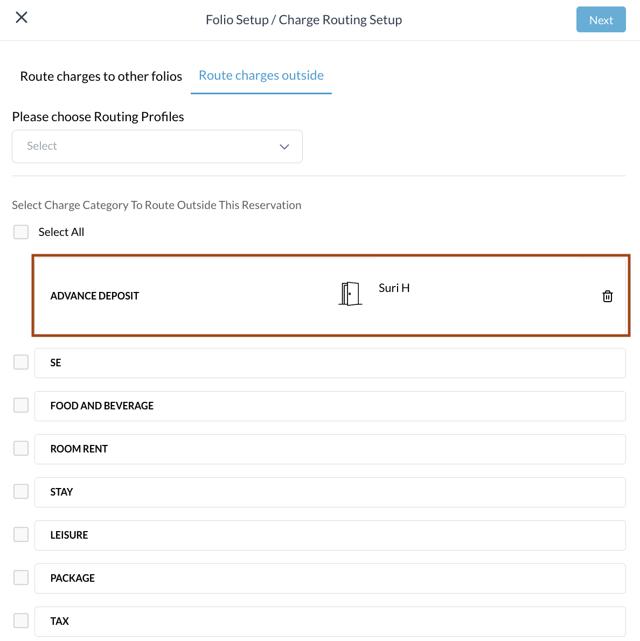Tick the Tax category checkbox
640x641 pixels.
click(21, 620)
